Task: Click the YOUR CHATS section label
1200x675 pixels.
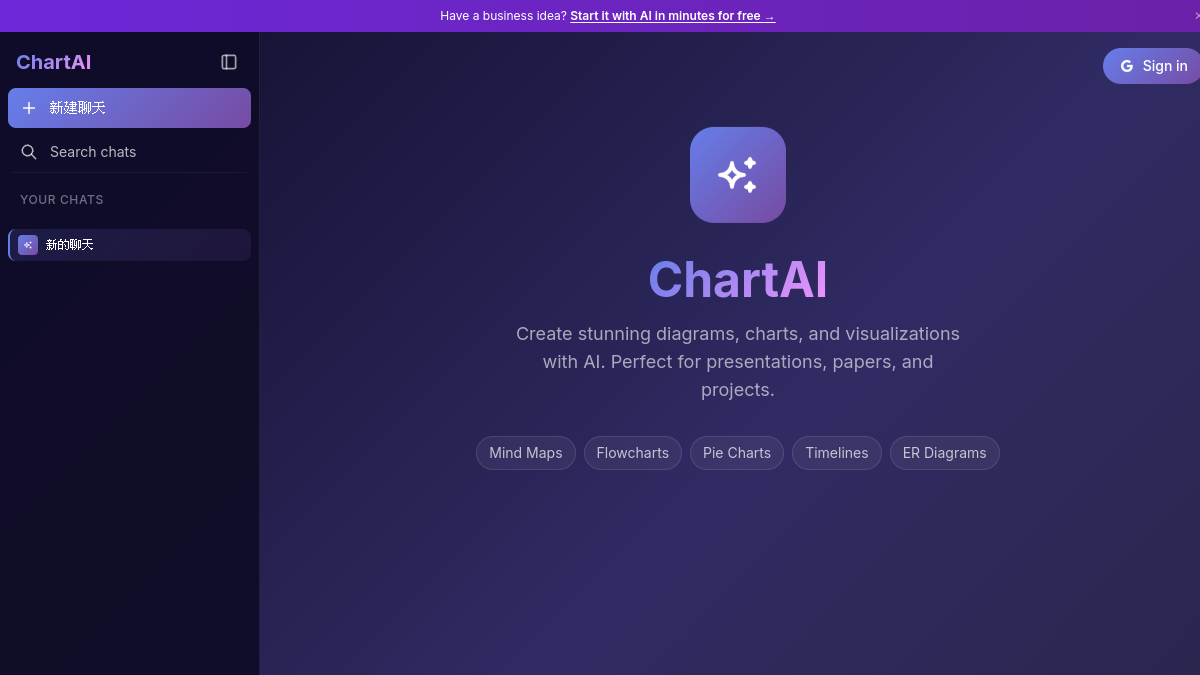Action: point(62,200)
